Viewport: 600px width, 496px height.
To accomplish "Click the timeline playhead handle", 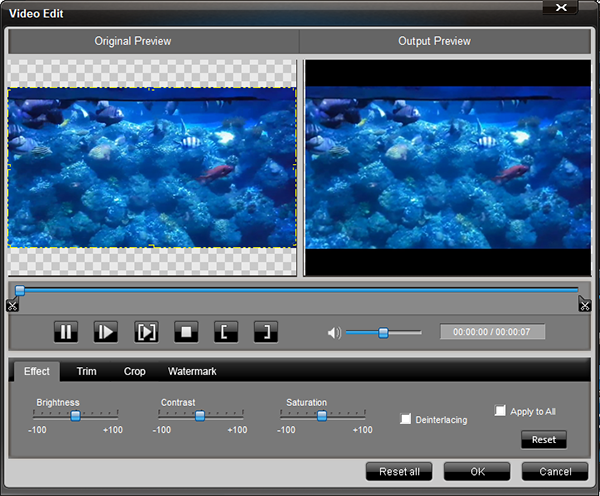I will point(20,290).
